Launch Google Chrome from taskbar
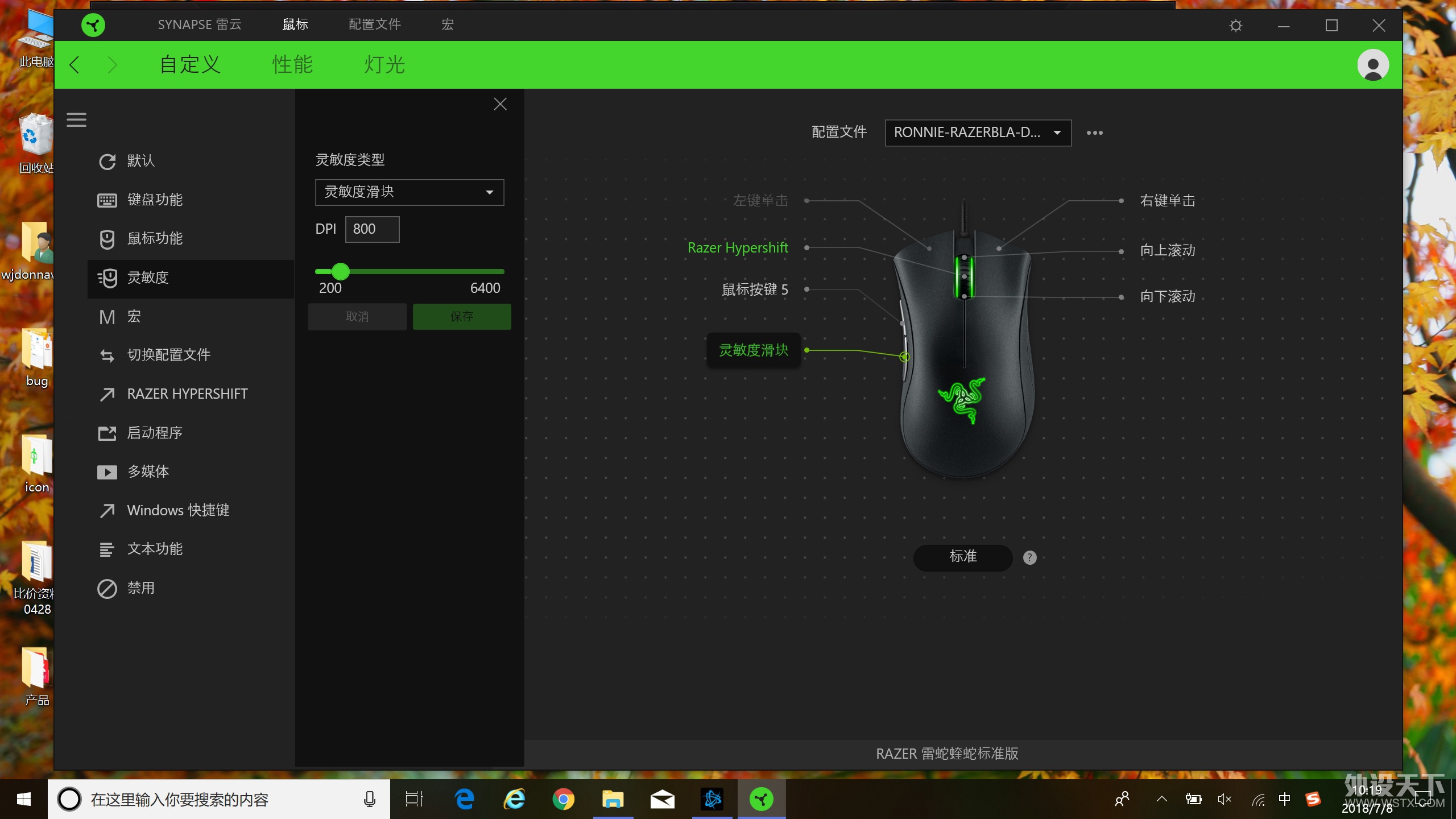 (564, 800)
